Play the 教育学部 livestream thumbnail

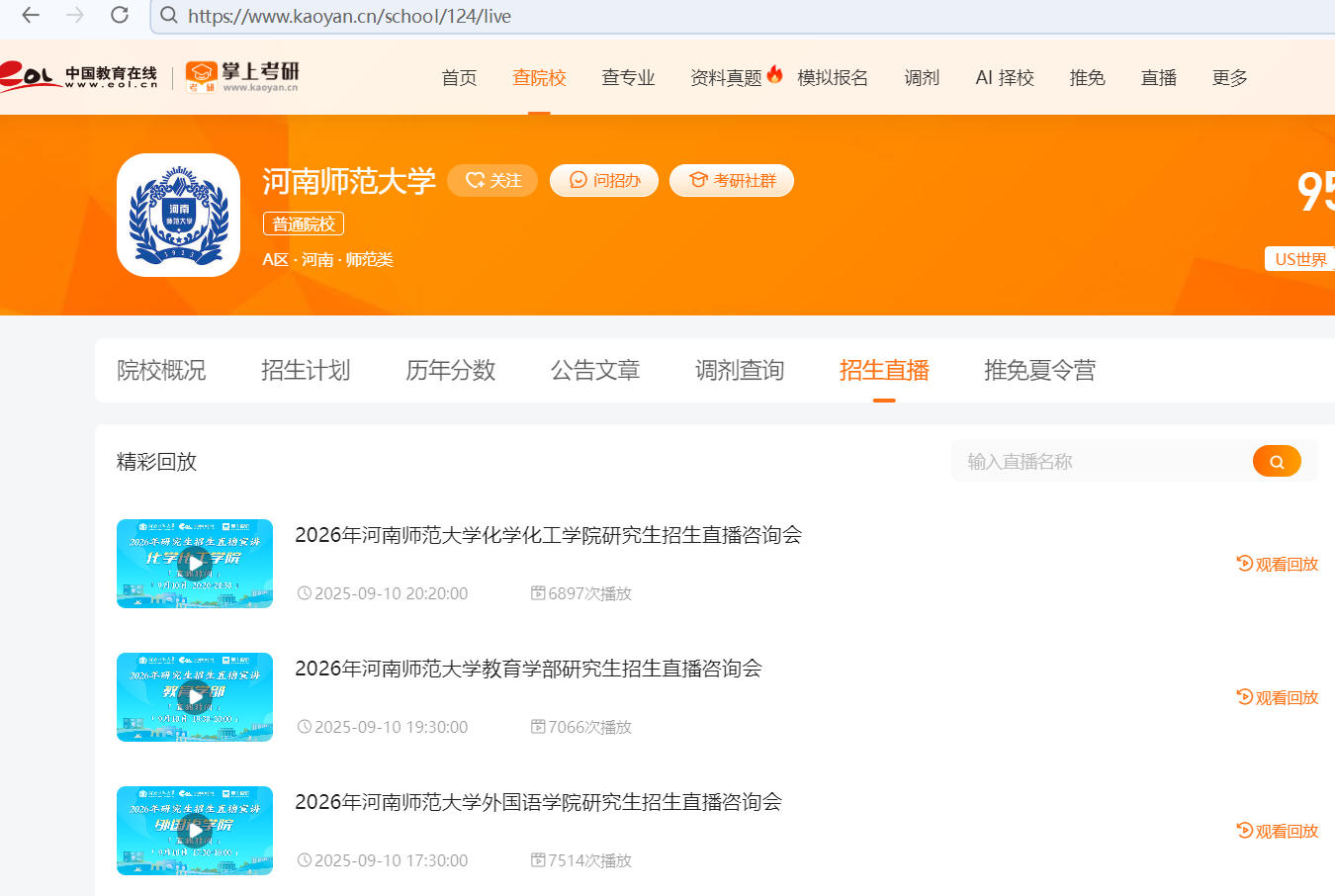point(195,697)
